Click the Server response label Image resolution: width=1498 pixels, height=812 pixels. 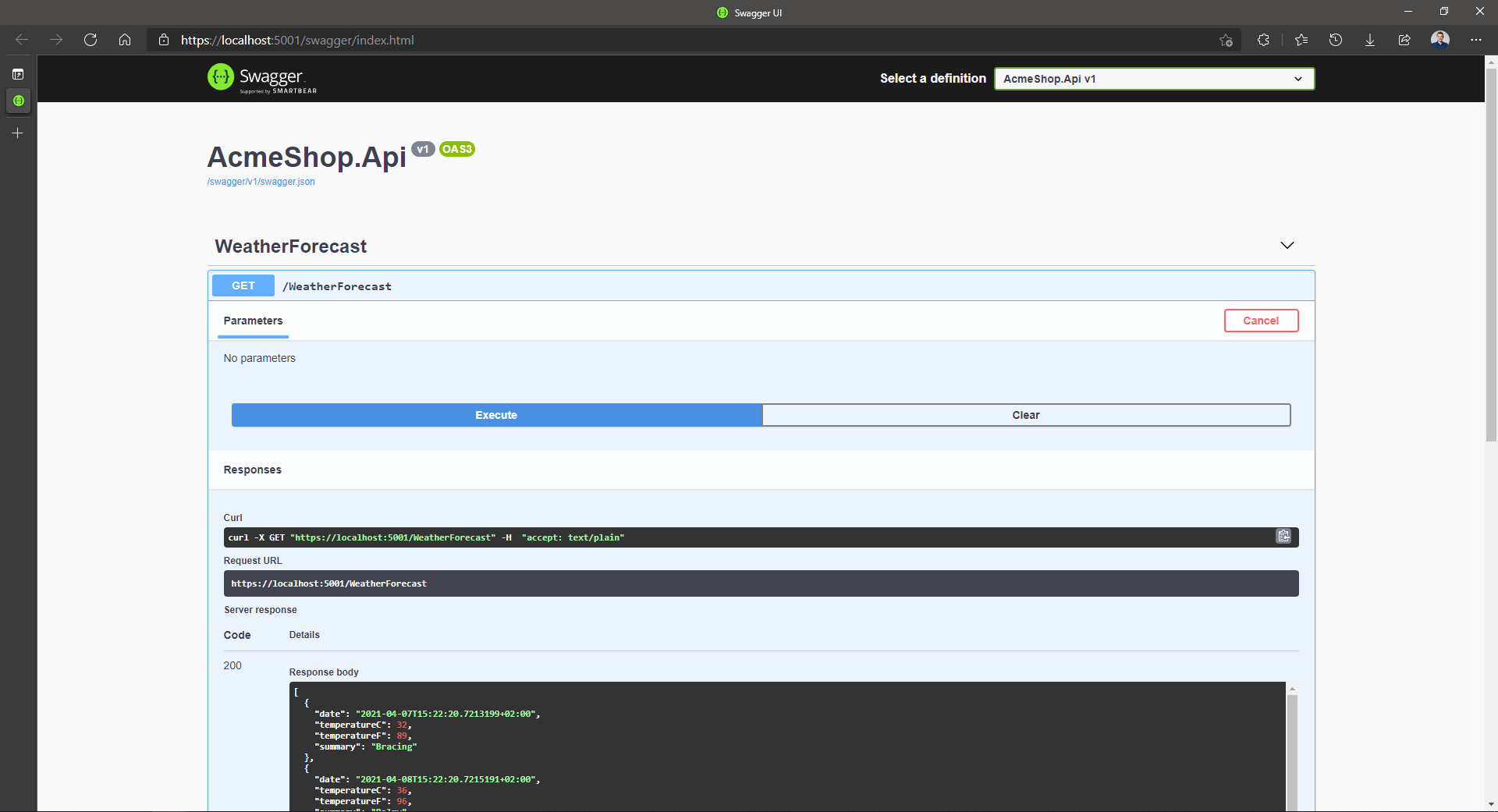[x=261, y=610]
